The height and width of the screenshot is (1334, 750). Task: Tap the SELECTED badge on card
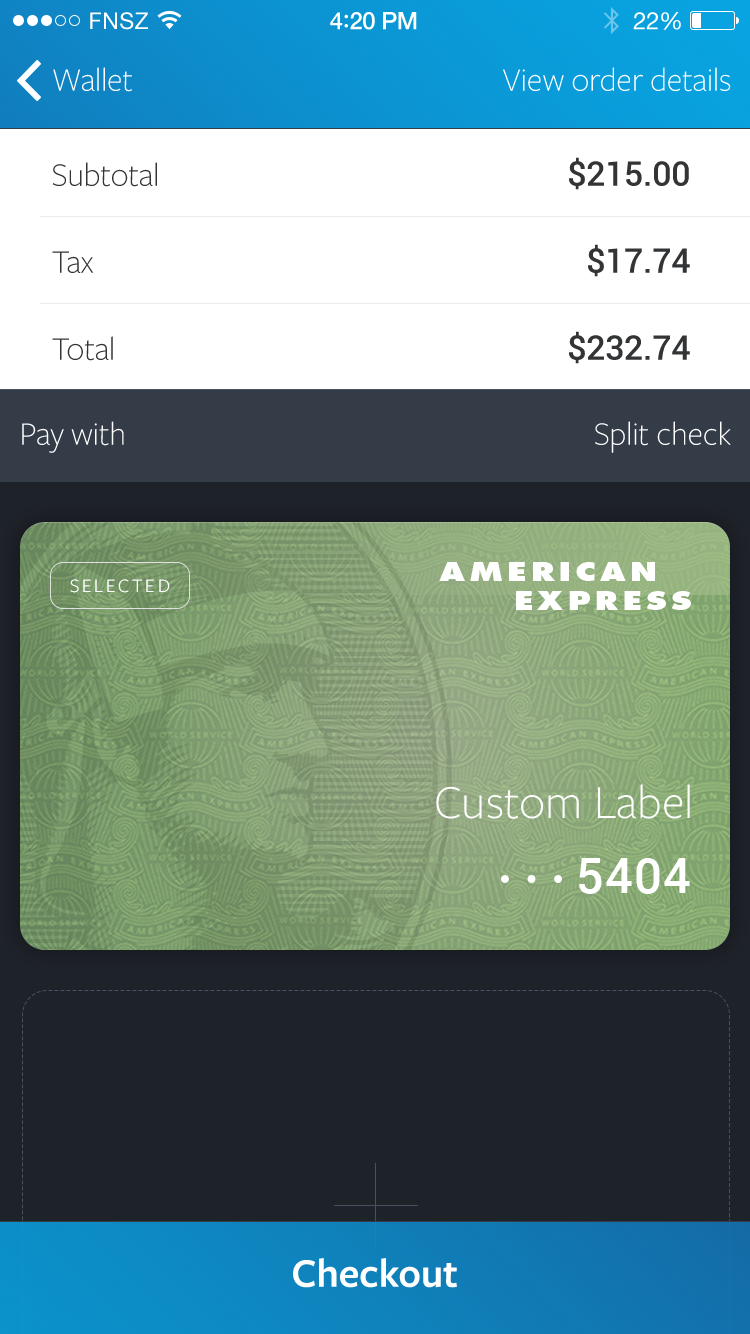[120, 586]
